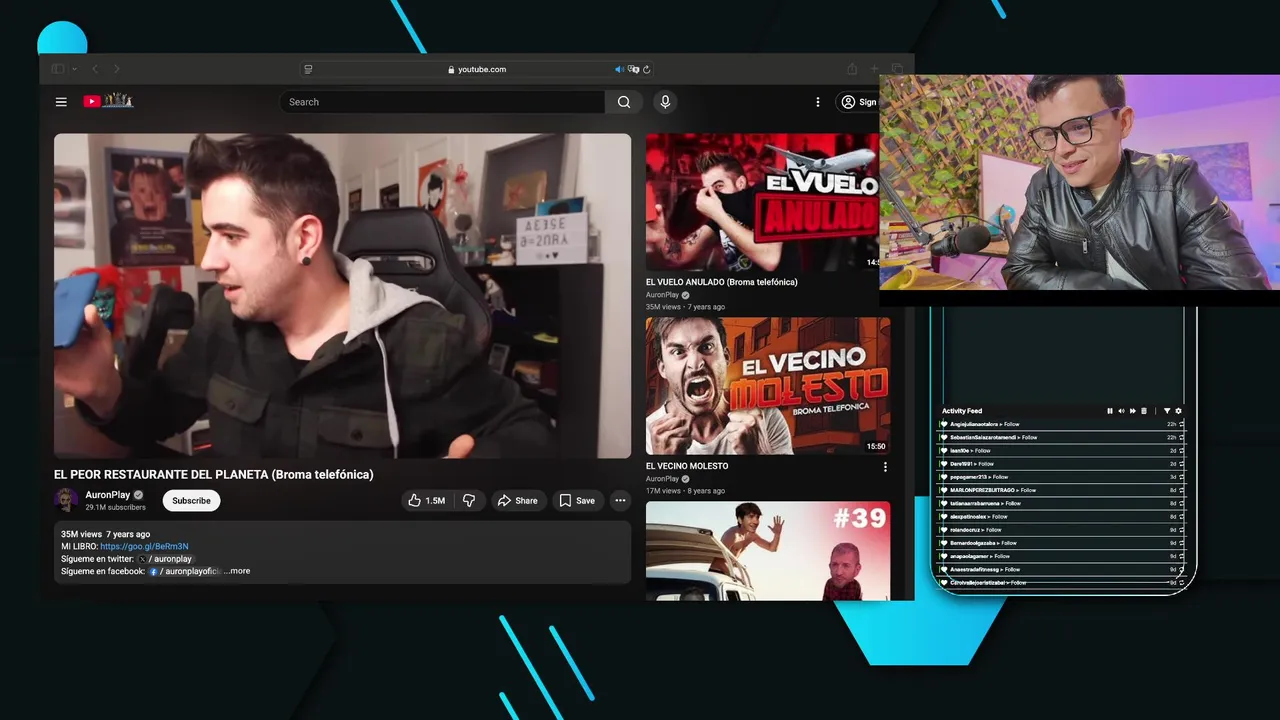The image size is (1280, 720).
Task: Open AuronPlay channel avatar
Action: 66,500
